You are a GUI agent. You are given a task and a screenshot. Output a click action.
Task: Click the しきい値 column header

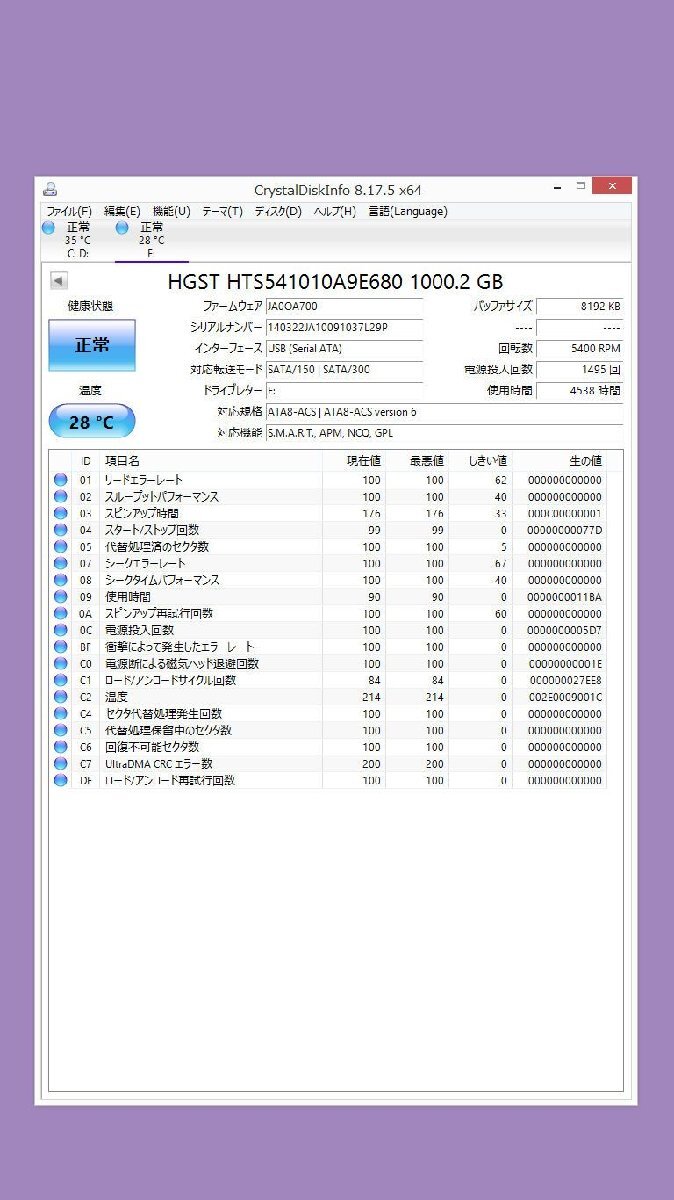480,461
